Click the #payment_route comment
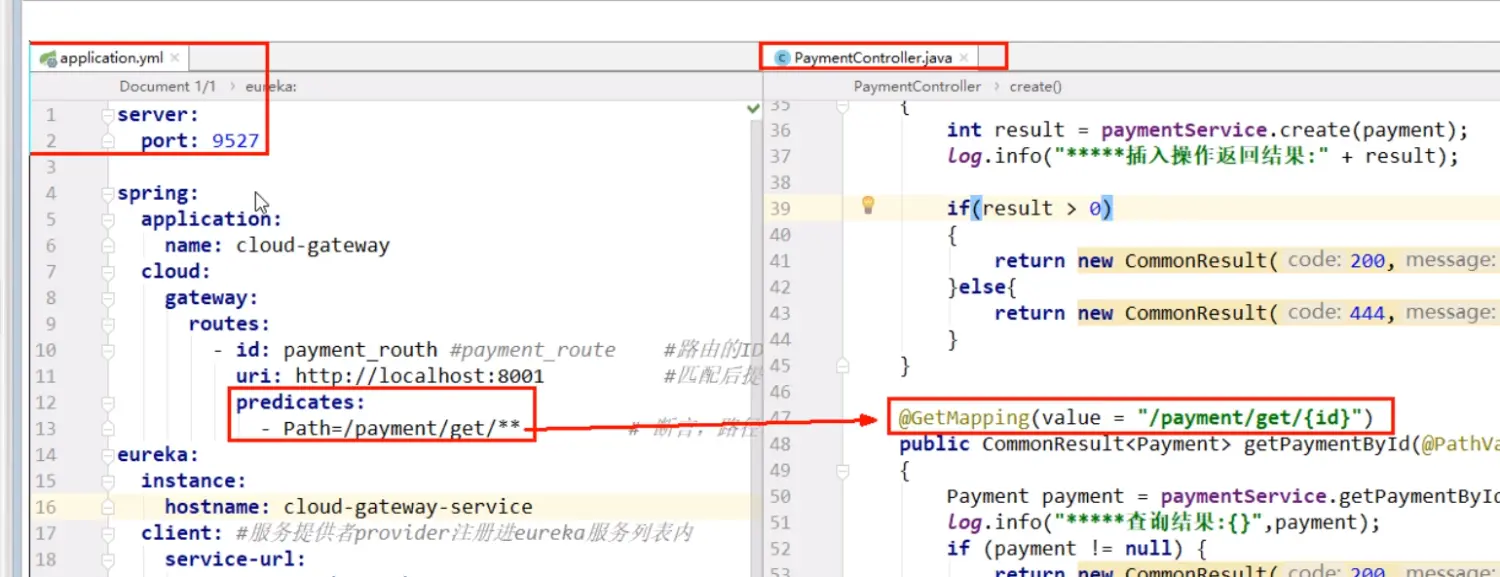The width and height of the screenshot is (1500, 577). coord(533,350)
